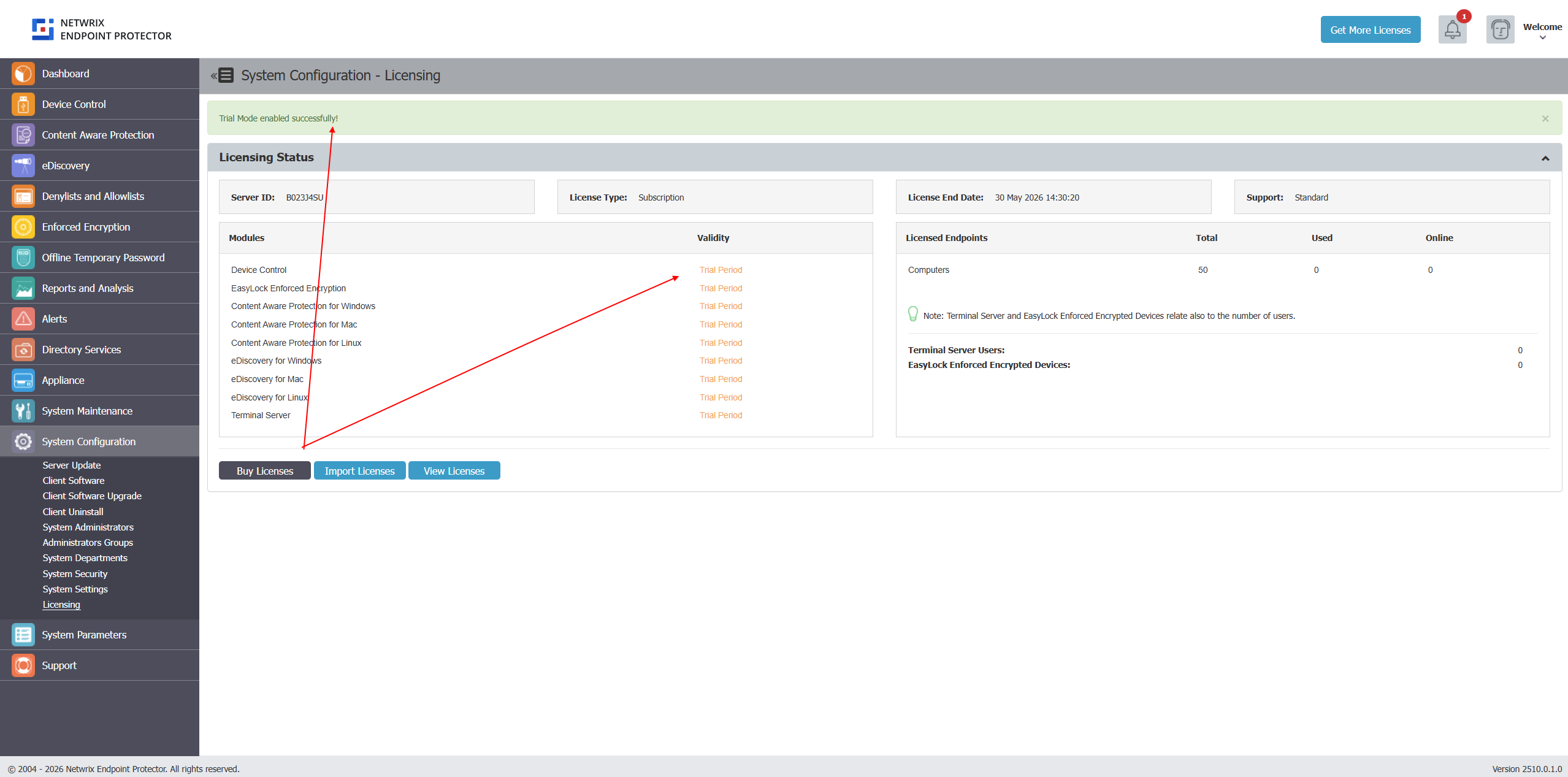Go to Client Uninstall submenu link
The image size is (1568, 777).
pyautogui.click(x=73, y=512)
